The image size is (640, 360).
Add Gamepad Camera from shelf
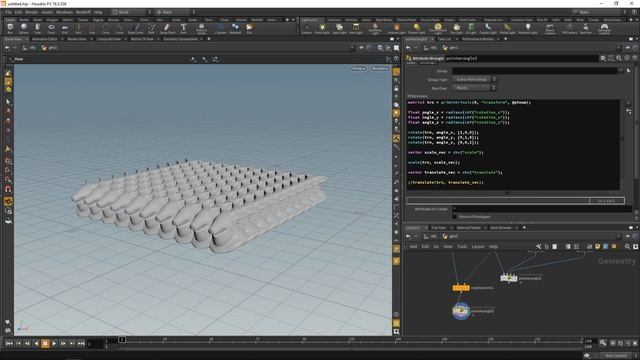[604, 28]
